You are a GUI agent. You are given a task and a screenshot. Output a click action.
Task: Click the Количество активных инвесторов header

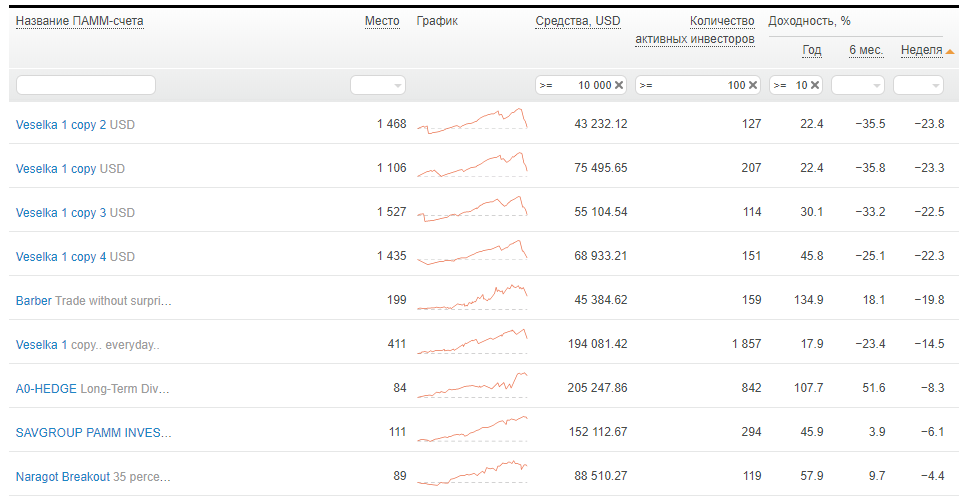coord(695,30)
